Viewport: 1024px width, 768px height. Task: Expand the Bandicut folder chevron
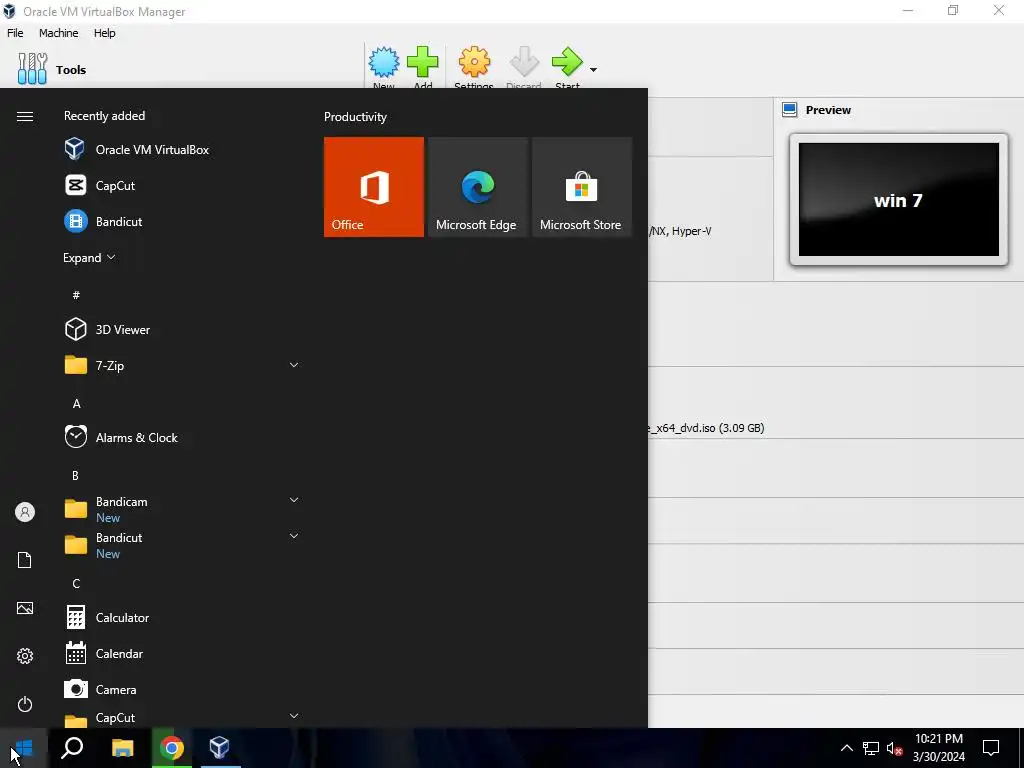[294, 536]
